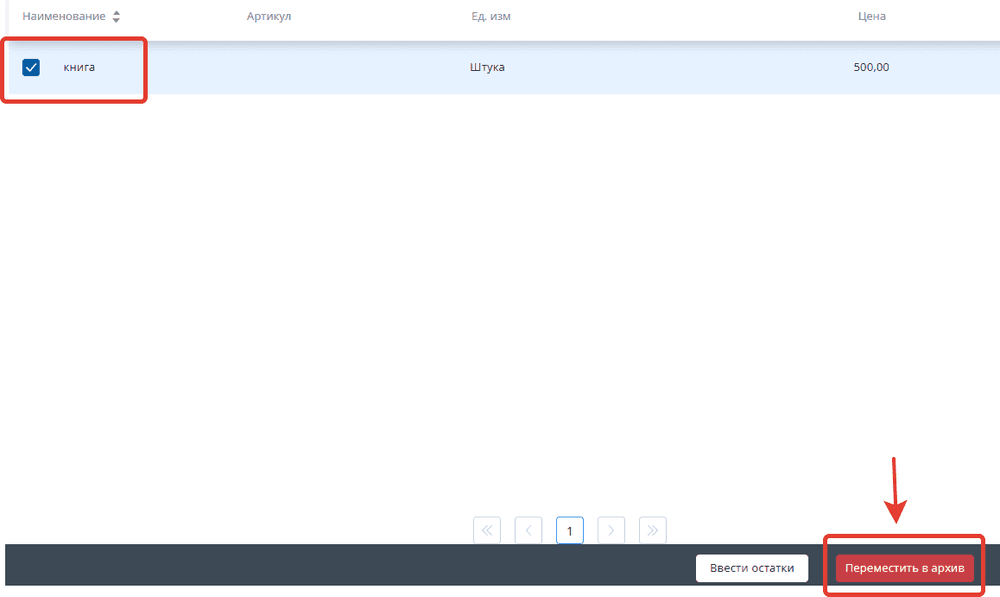
Task: Open the книга item by its name
Action: coord(79,68)
